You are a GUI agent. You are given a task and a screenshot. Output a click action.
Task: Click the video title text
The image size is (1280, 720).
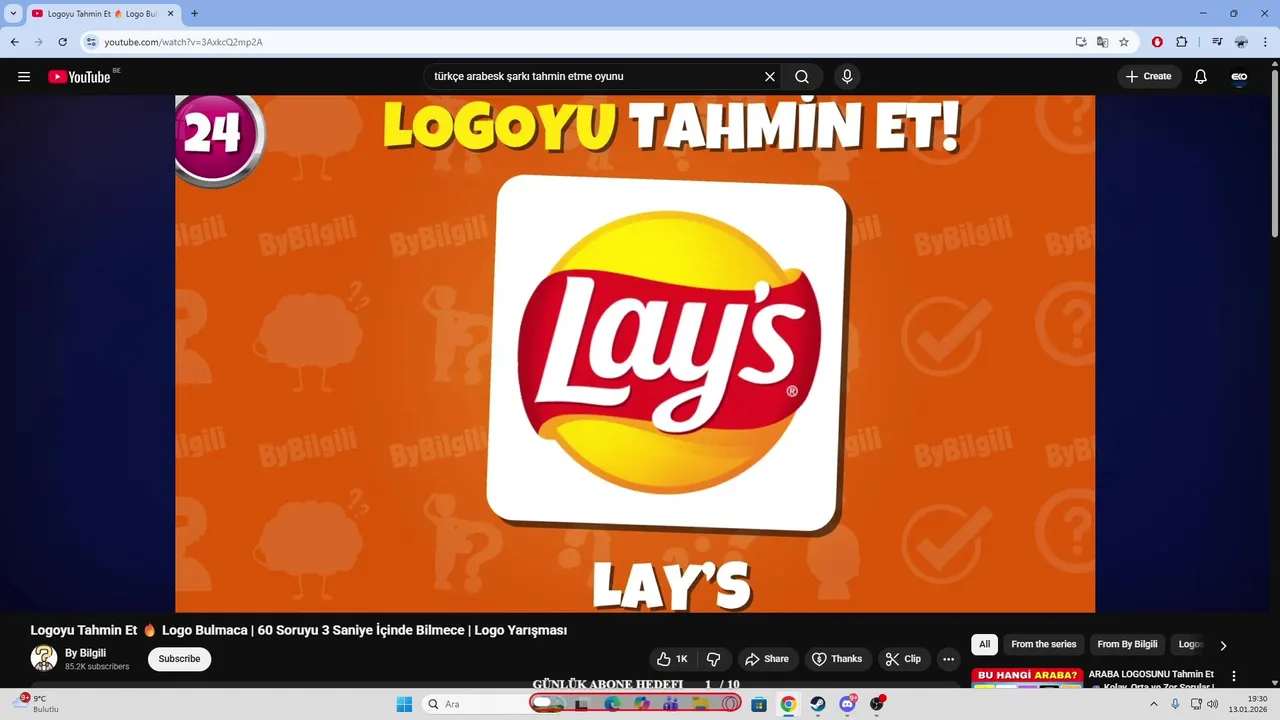[x=299, y=631]
